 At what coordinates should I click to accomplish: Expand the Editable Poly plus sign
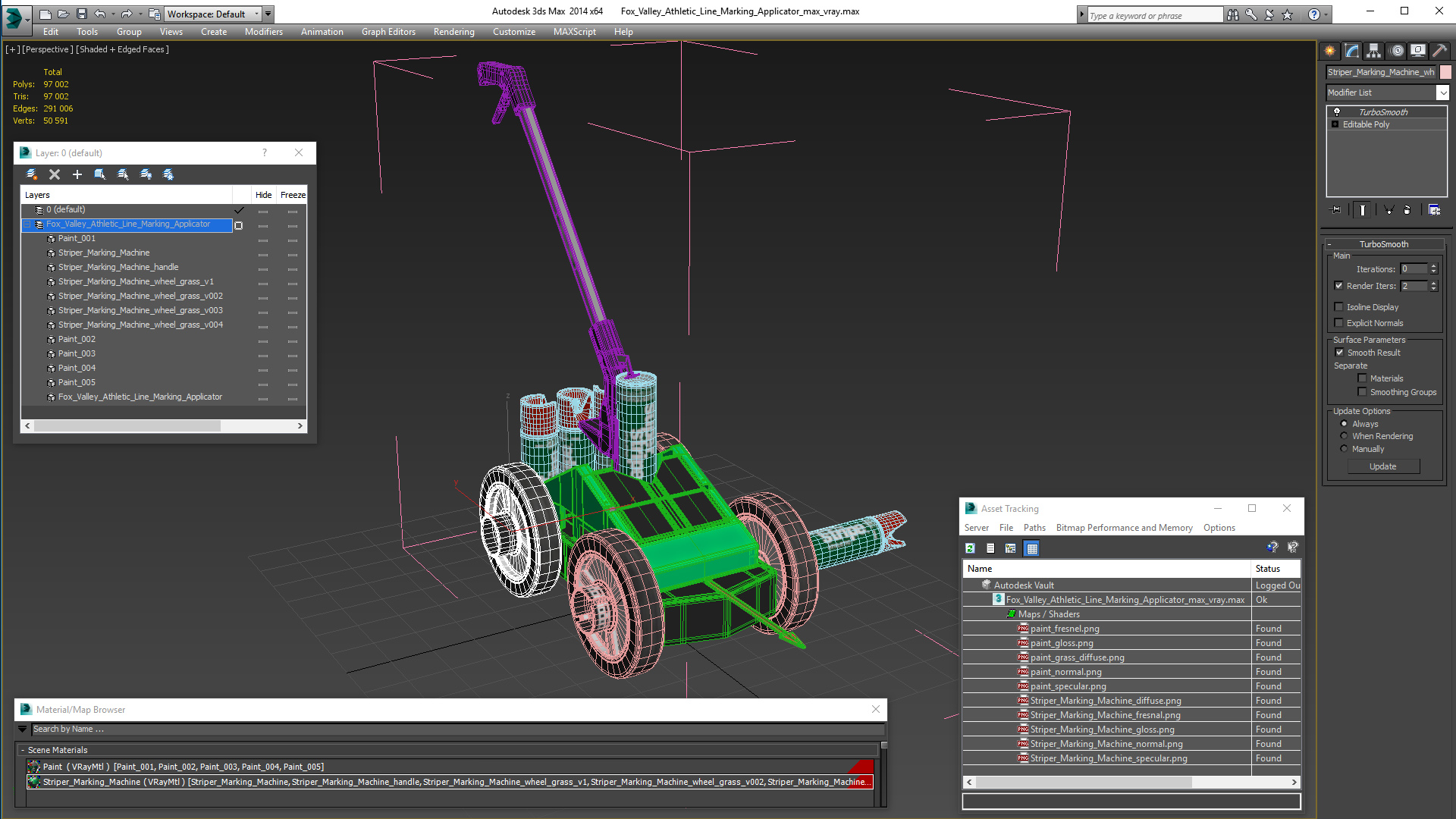[x=1335, y=124]
